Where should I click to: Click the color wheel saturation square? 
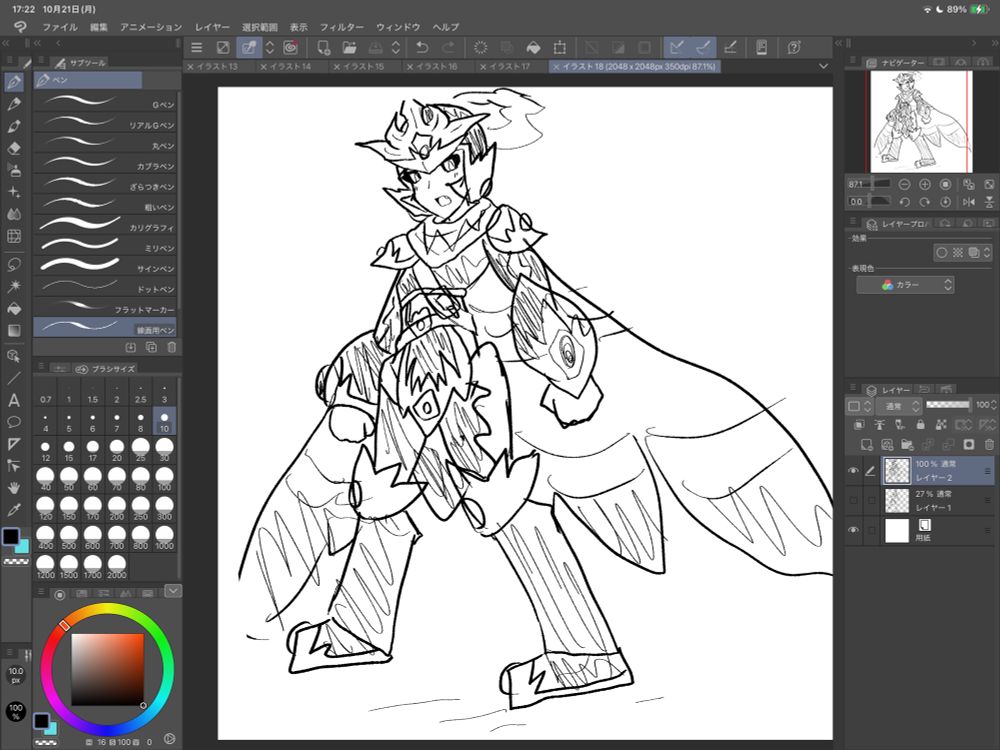pyautogui.click(x=107, y=668)
